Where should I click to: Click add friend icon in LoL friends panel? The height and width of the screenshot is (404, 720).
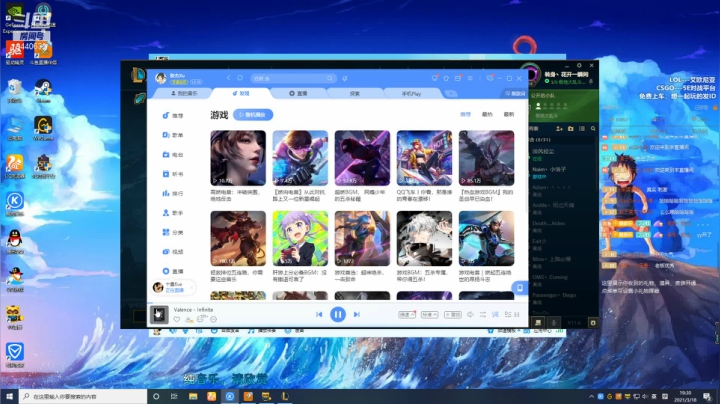click(x=559, y=129)
